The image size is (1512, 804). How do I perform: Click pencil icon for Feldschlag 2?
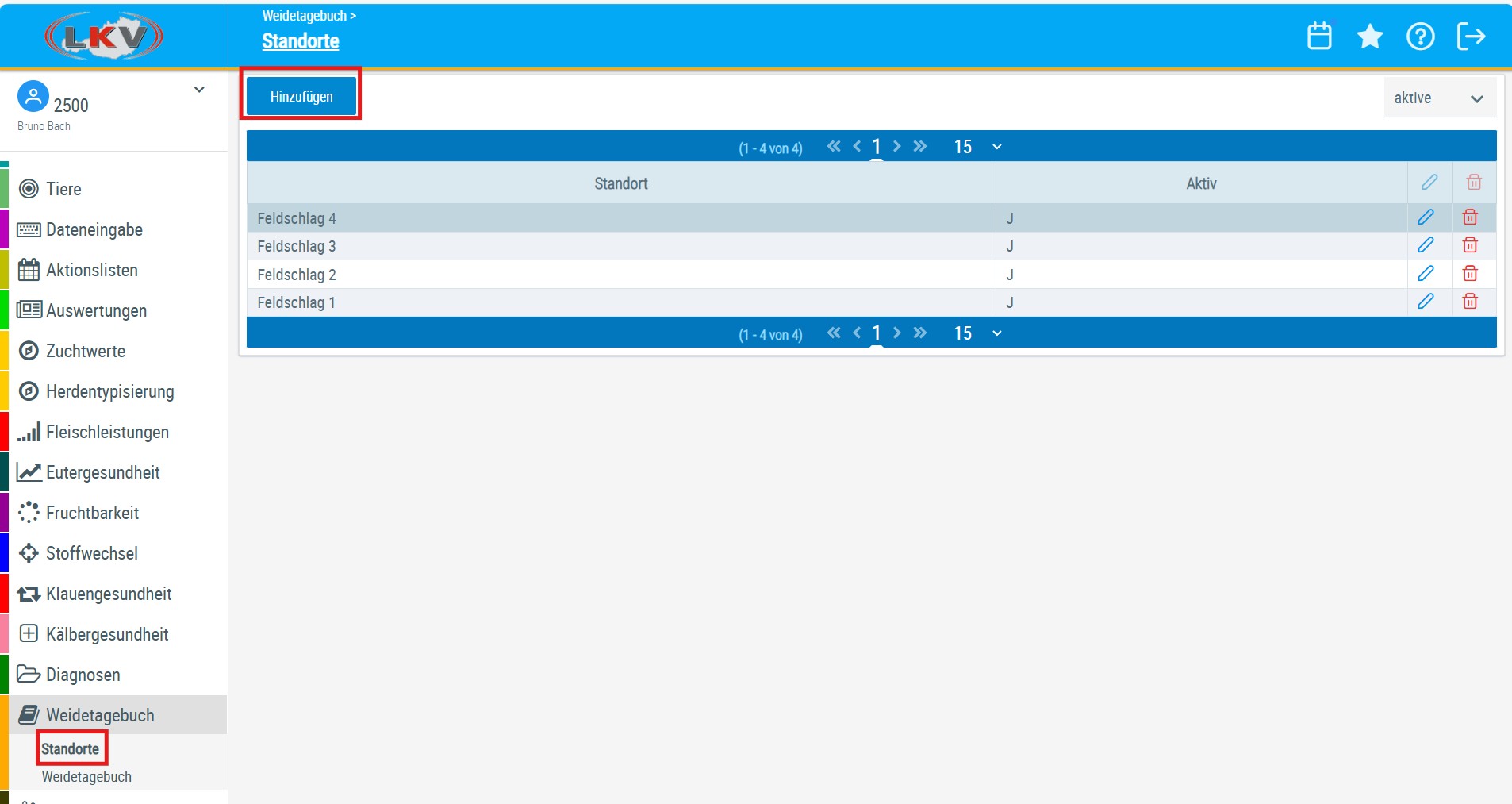point(1426,274)
